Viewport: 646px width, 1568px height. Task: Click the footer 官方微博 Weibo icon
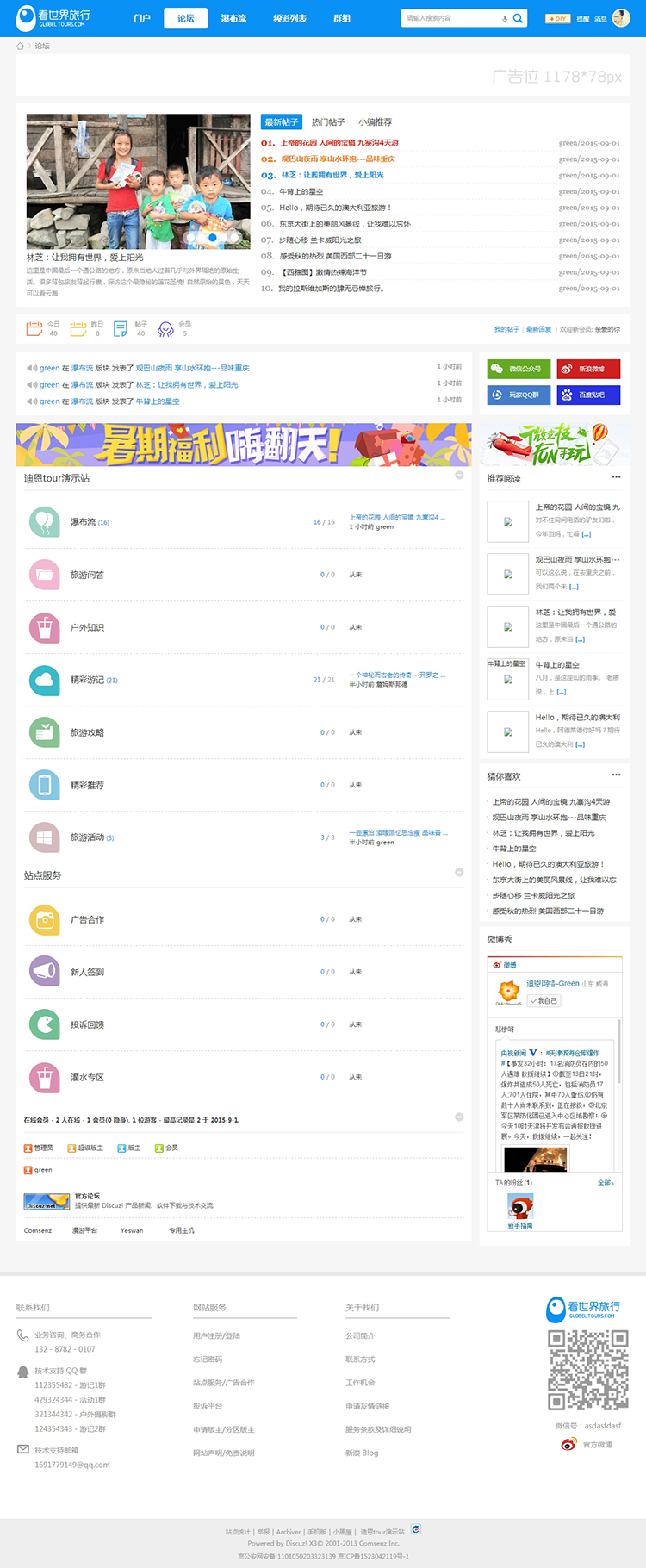click(x=568, y=1444)
